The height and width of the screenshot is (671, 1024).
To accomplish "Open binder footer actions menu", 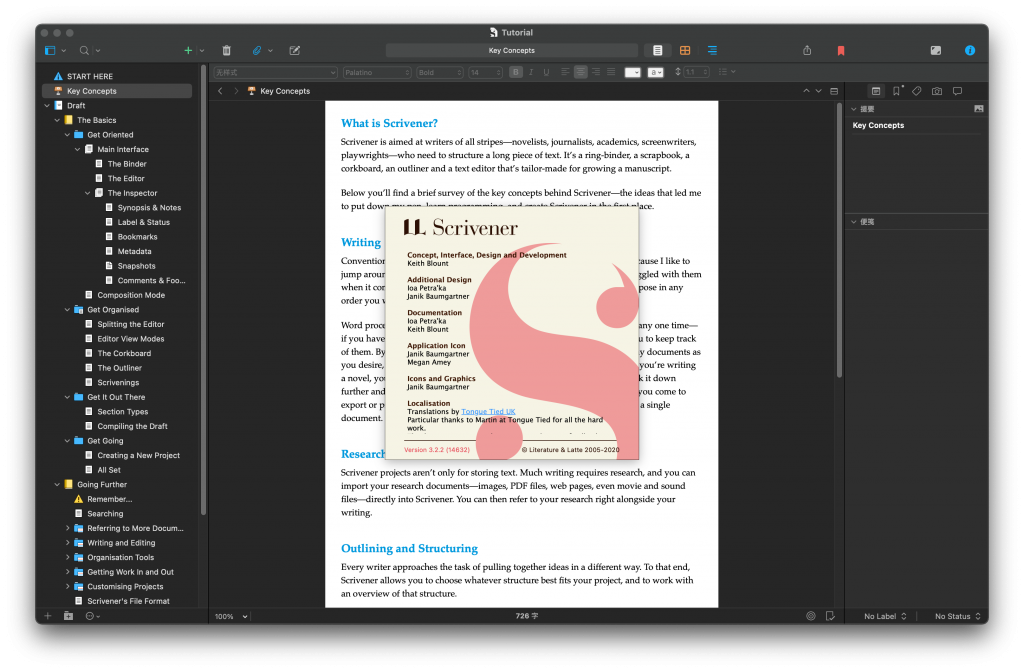I will pyautogui.click(x=92, y=616).
